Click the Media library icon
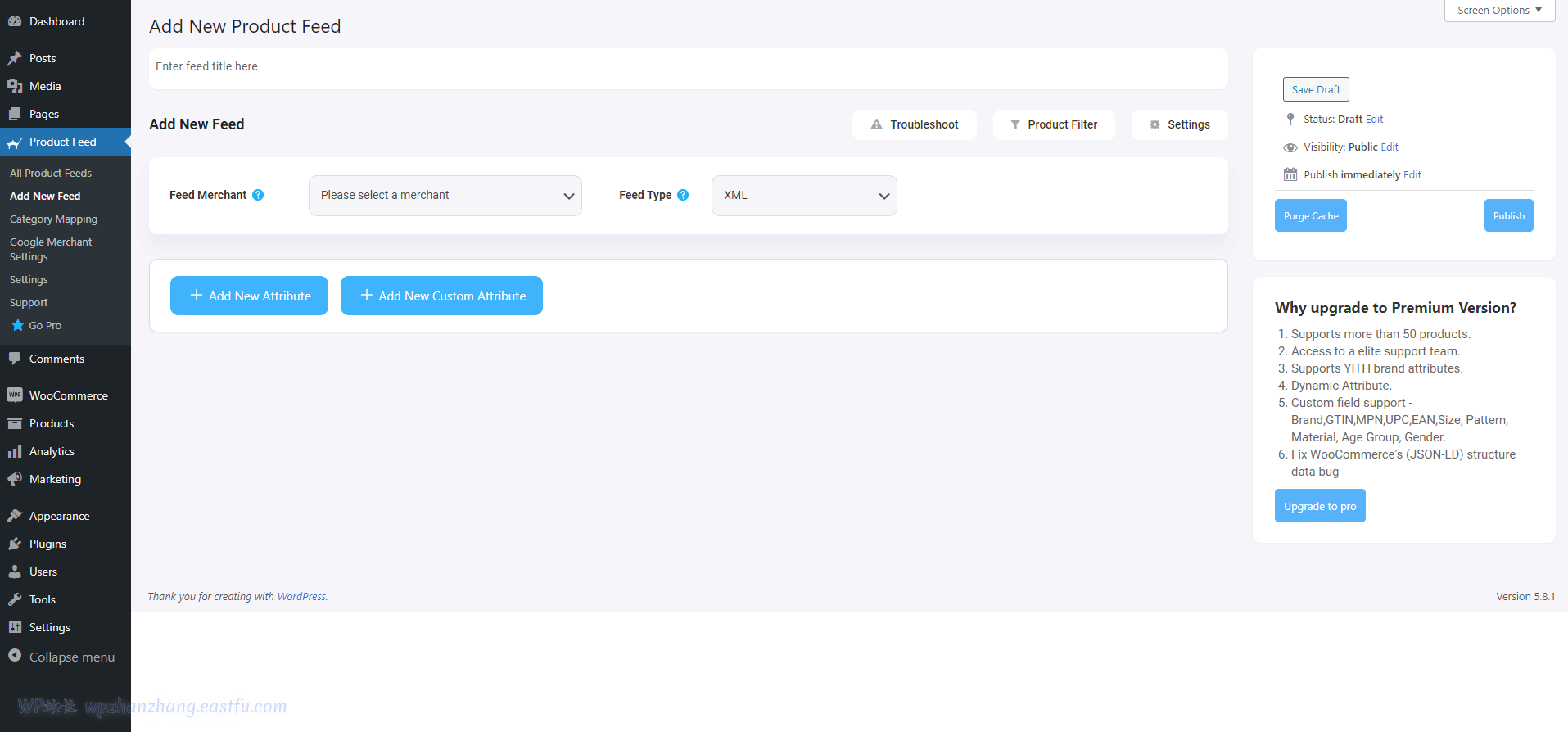Screen dimensions: 1568x732 click(15, 86)
